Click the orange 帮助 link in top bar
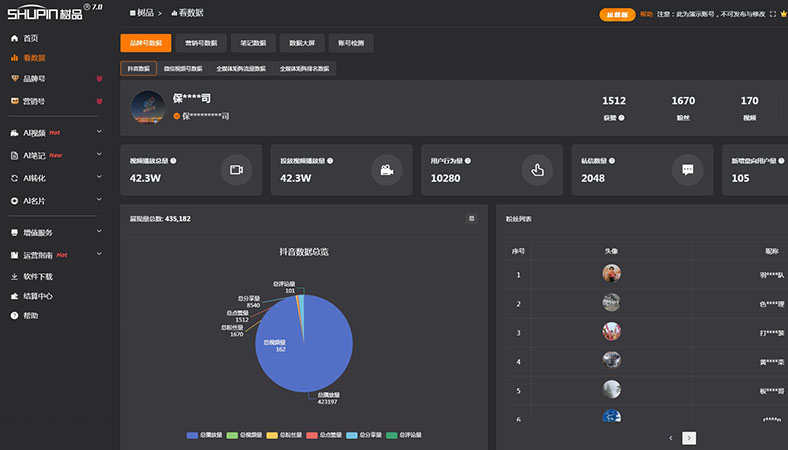788x450 pixels. pyautogui.click(x=646, y=14)
